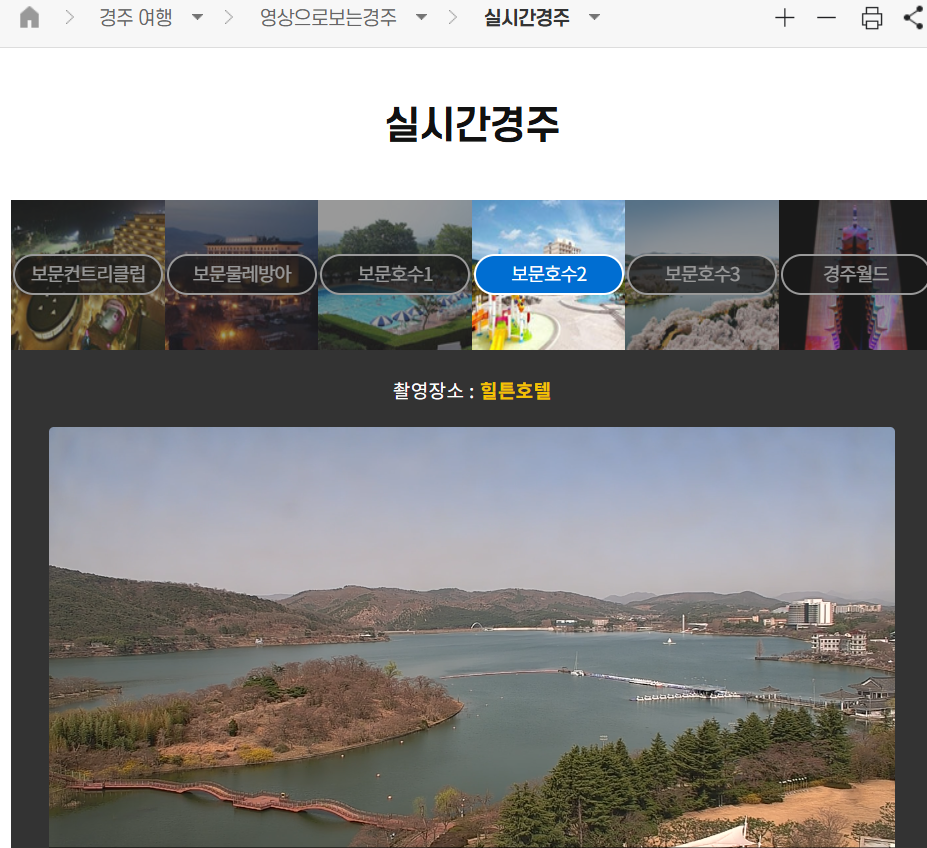927x848 pixels.
Task: Open the 영상으로보는경주 breadcrumb link
Action: (x=328, y=17)
